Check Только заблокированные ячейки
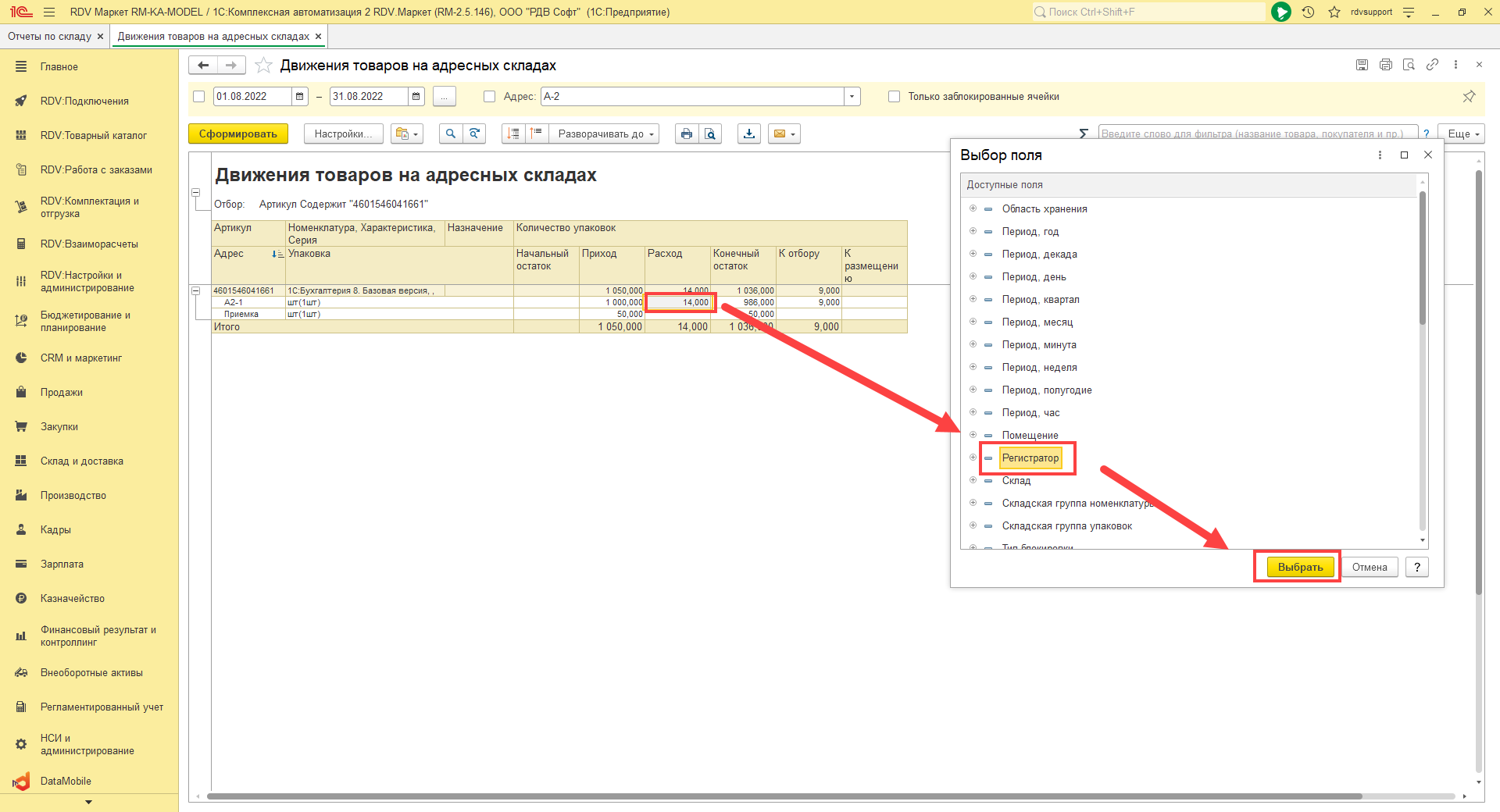The height and width of the screenshot is (812, 1500). coord(895,97)
